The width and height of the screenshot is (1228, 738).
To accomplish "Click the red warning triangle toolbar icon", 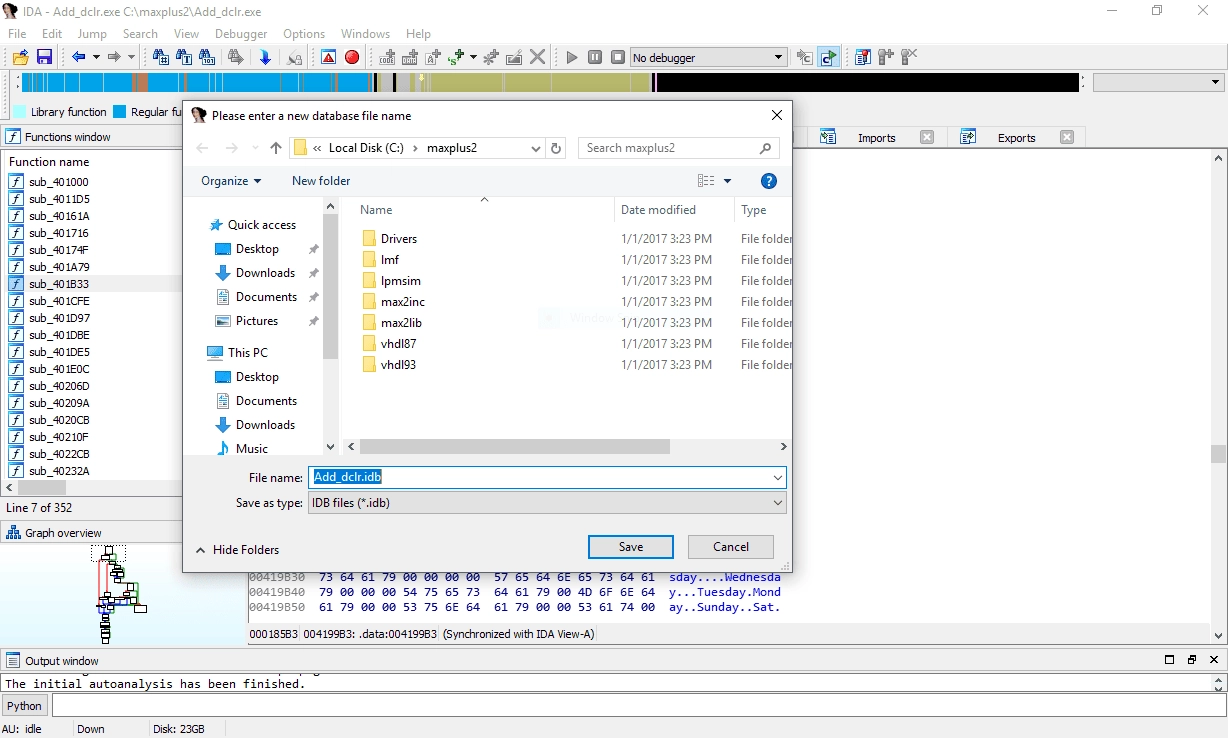I will pos(328,57).
